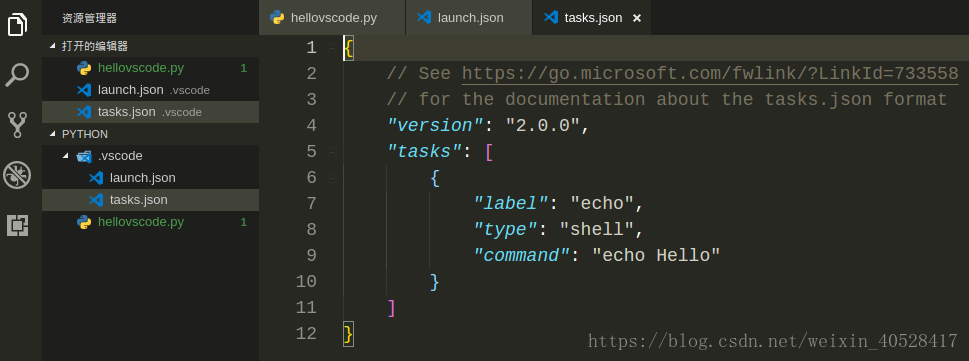The height and width of the screenshot is (361, 969).
Task: Click the "2.0.0" value in editor
Action: [x=543, y=125]
